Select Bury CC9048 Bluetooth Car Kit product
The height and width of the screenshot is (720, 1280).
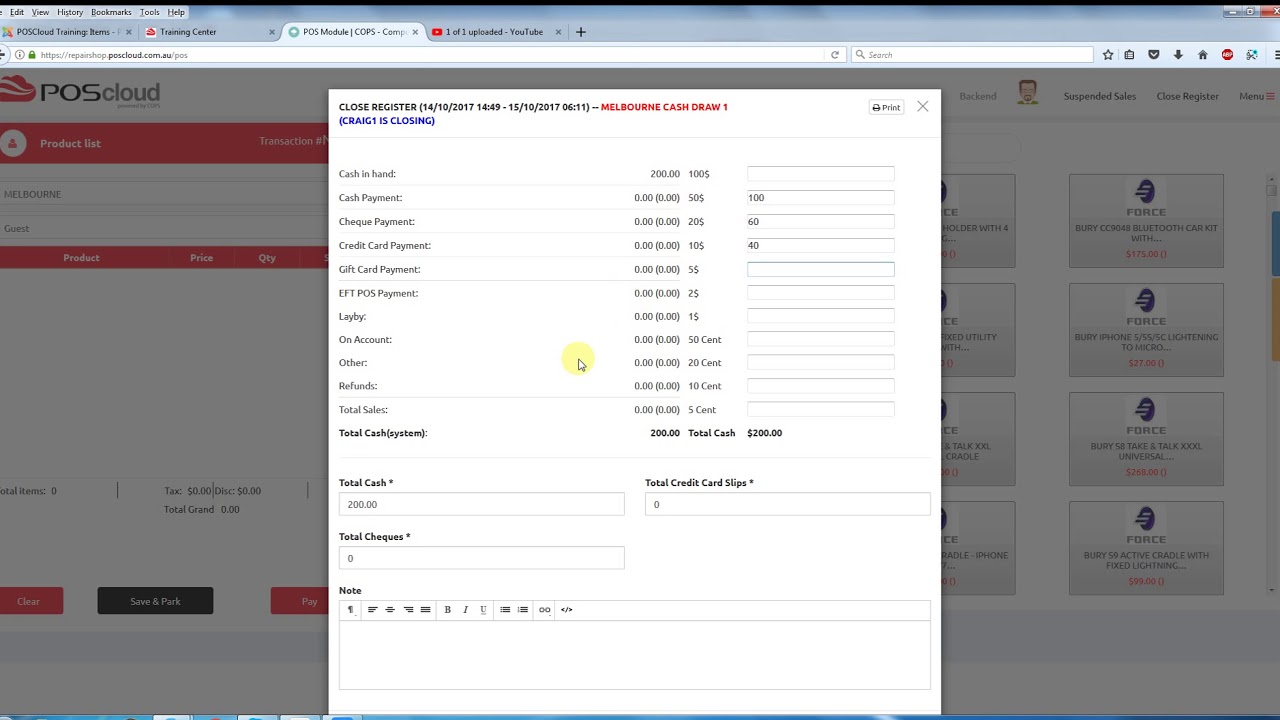click(x=1146, y=221)
